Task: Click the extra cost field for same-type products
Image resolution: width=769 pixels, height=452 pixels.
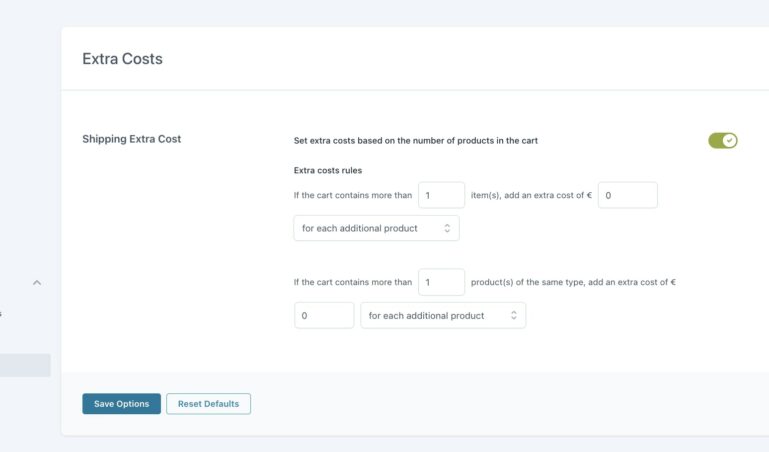Action: (323, 316)
